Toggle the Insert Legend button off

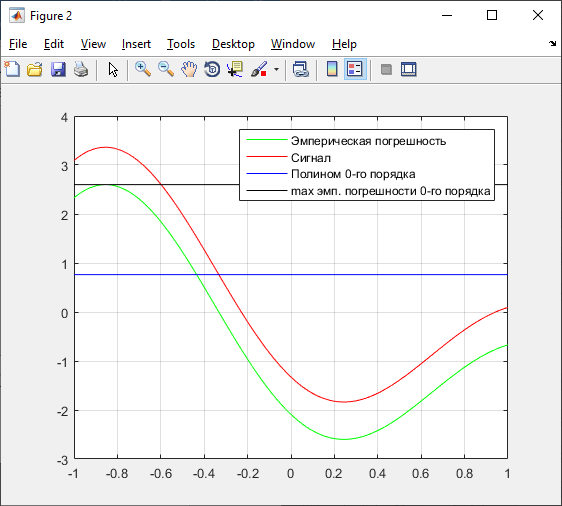pyautogui.click(x=355, y=69)
